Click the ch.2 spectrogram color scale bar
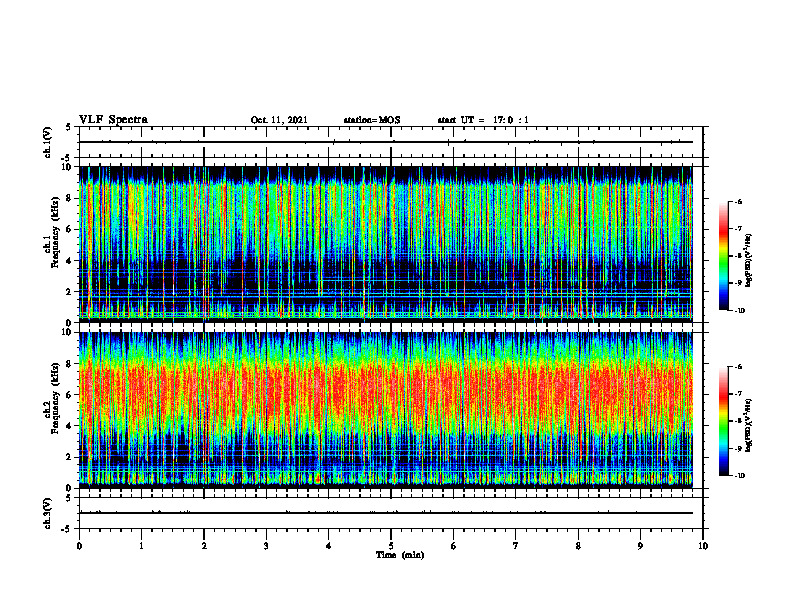 click(723, 421)
